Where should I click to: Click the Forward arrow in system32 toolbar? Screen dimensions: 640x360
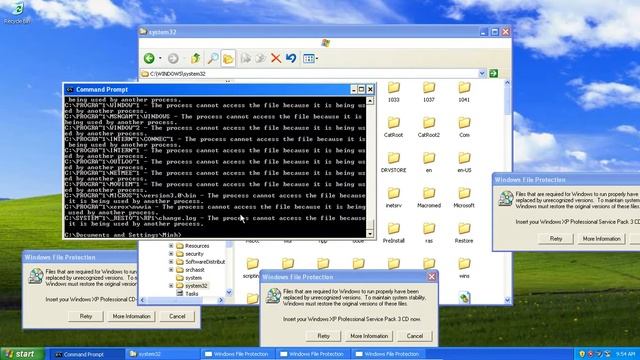pos(173,58)
